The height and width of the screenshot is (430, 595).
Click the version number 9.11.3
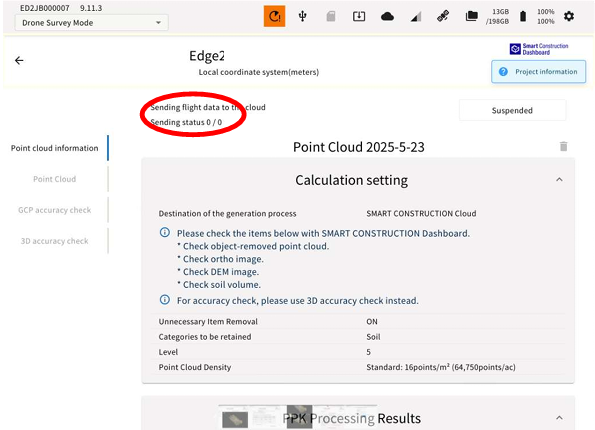coord(91,8)
